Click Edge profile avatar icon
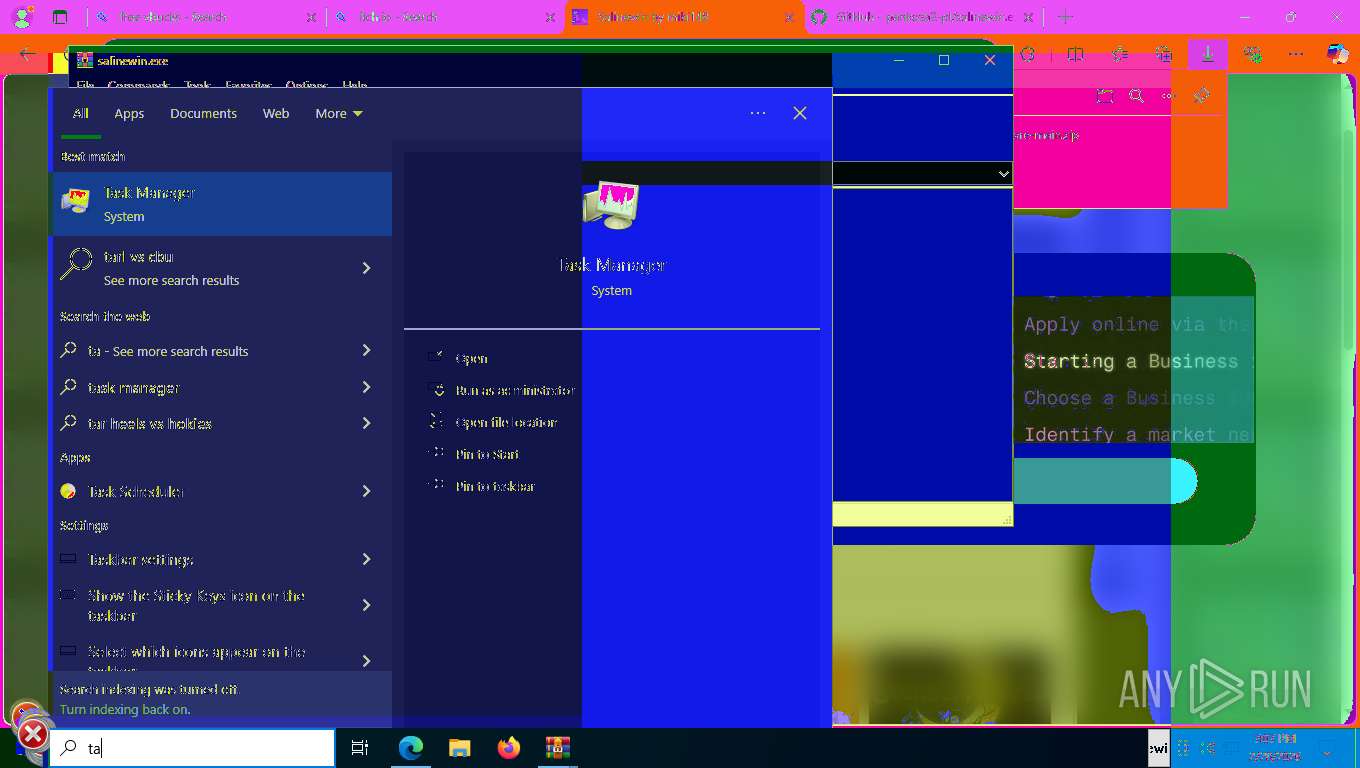The width and height of the screenshot is (1360, 768). point(21,17)
